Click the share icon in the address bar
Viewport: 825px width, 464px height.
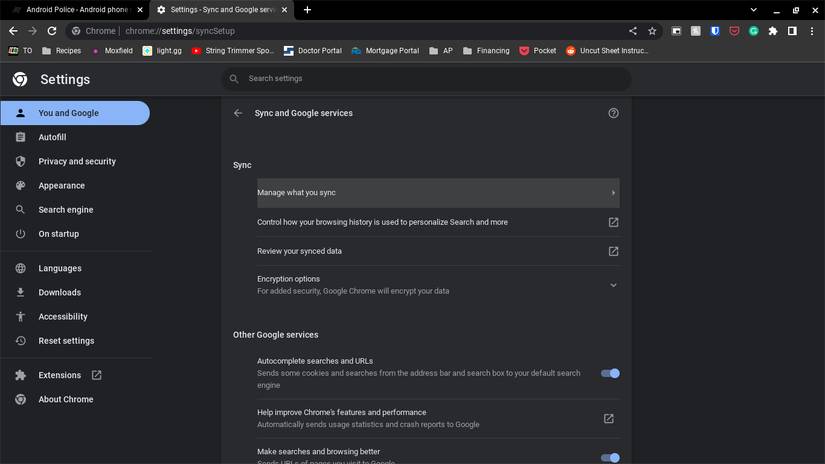[x=633, y=31]
